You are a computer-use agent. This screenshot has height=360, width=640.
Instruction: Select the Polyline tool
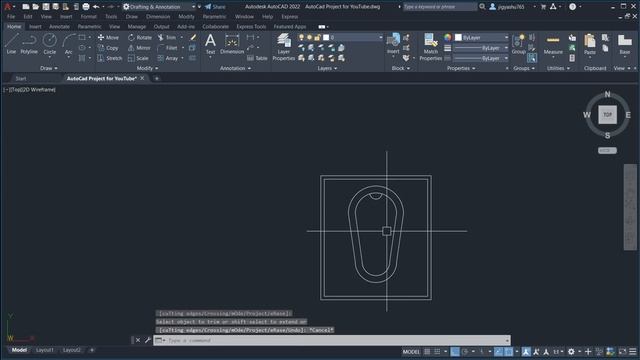tap(29, 44)
